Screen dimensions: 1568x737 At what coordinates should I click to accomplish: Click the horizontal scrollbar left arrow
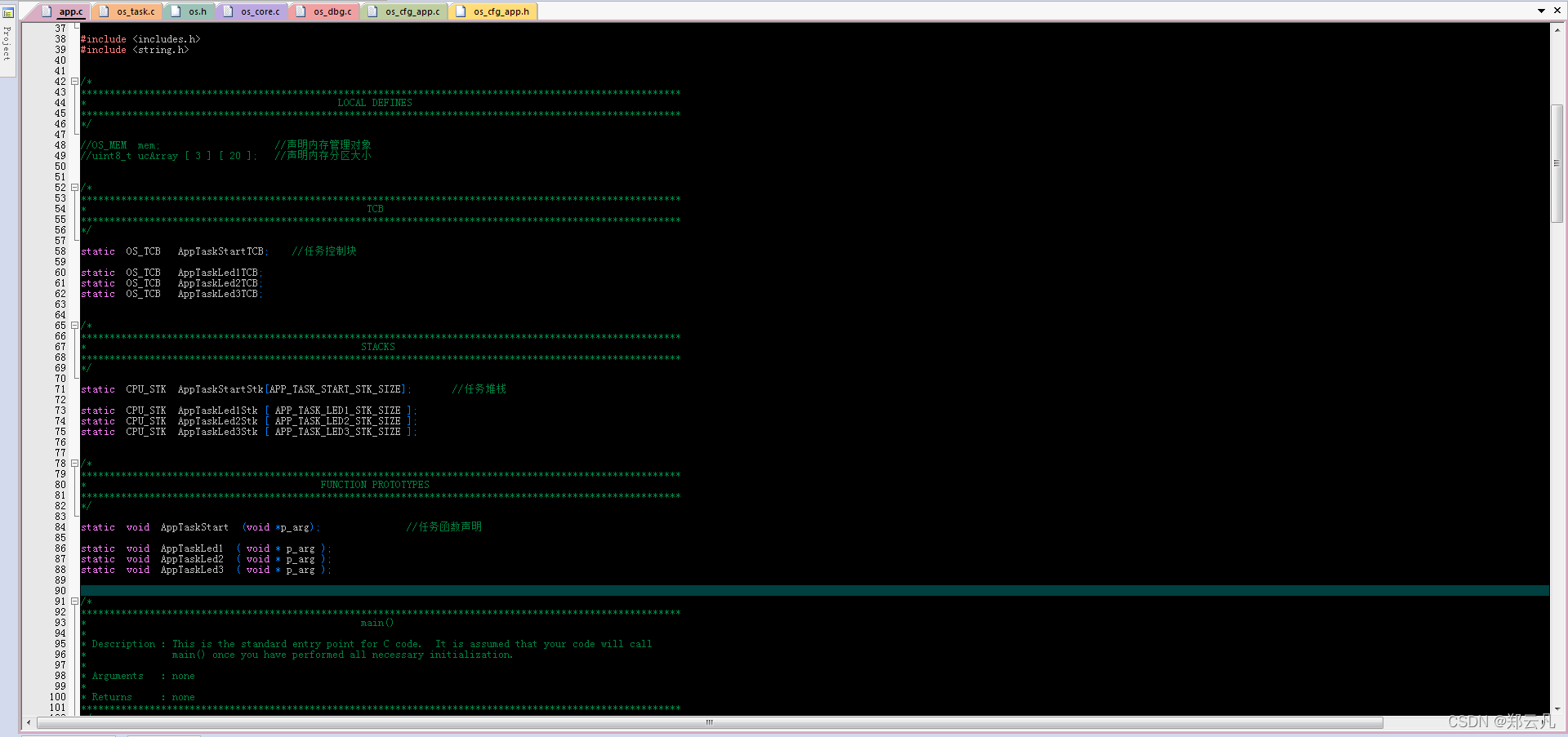point(29,722)
